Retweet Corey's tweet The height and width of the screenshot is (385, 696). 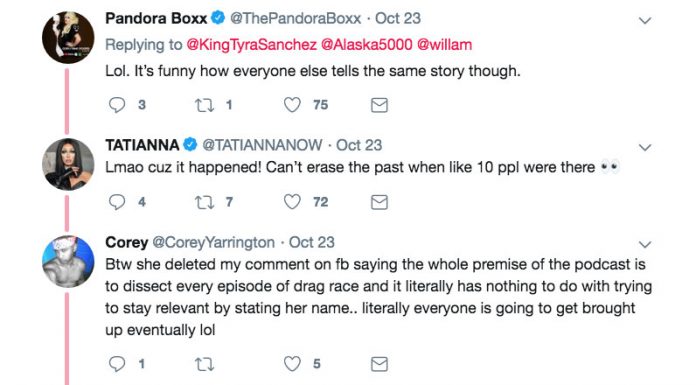[205, 365]
